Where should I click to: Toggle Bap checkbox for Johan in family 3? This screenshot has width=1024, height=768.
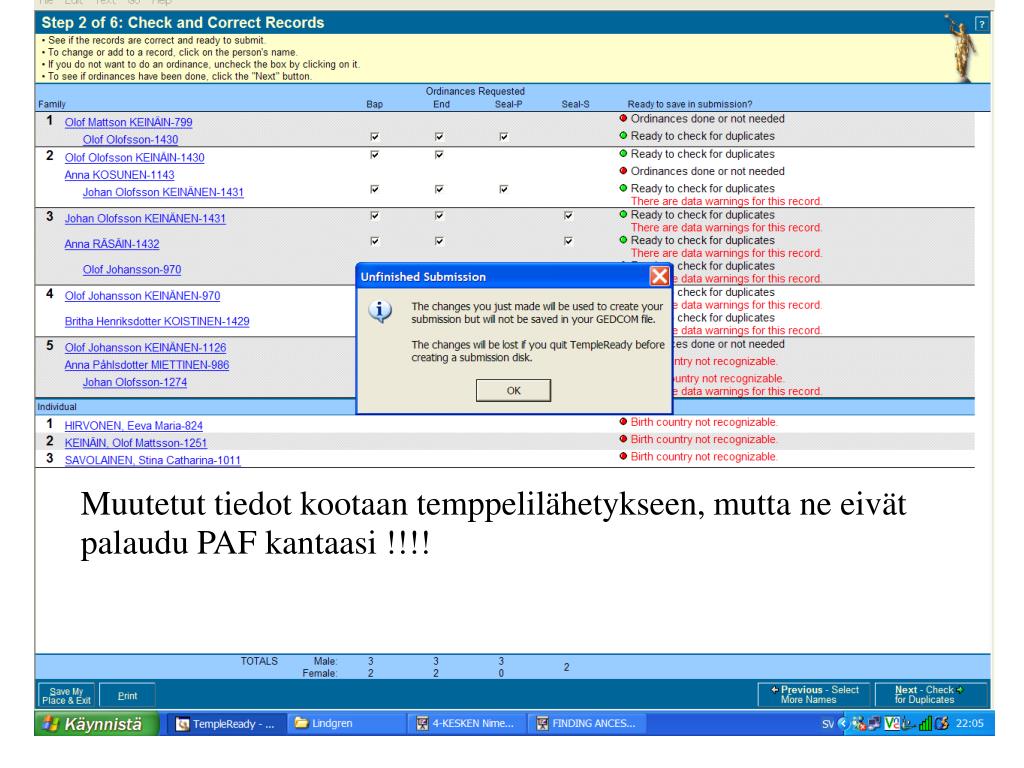pos(374,216)
